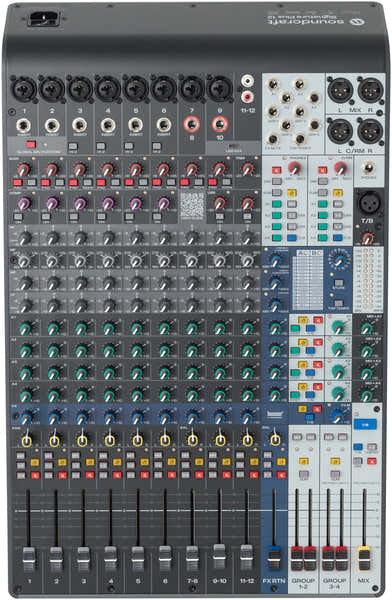The height and width of the screenshot is (600, 392).
Task: Select the Mix L XLR output connector
Action: point(340,90)
